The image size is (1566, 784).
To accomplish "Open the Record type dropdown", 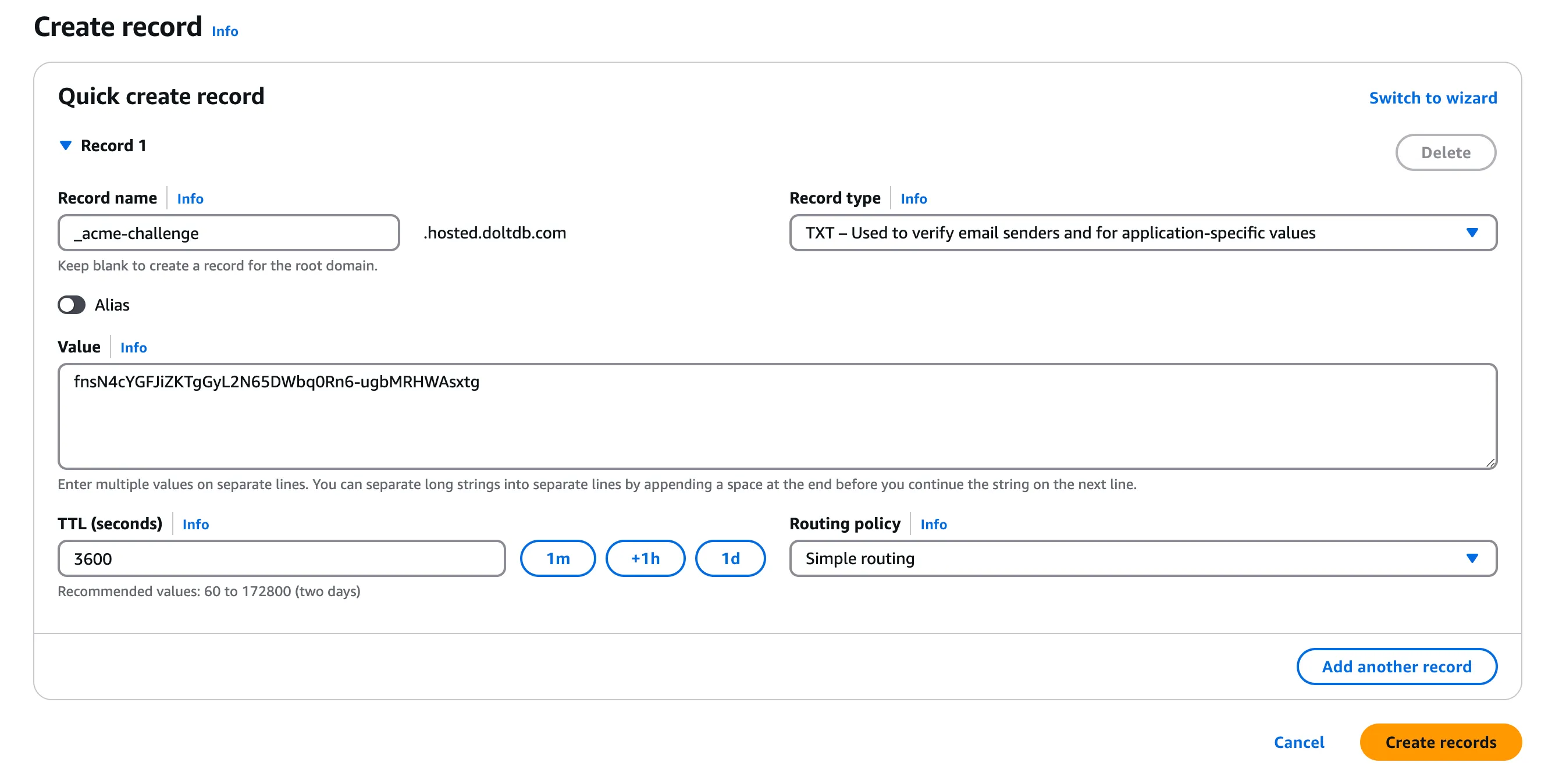I will (1142, 233).
